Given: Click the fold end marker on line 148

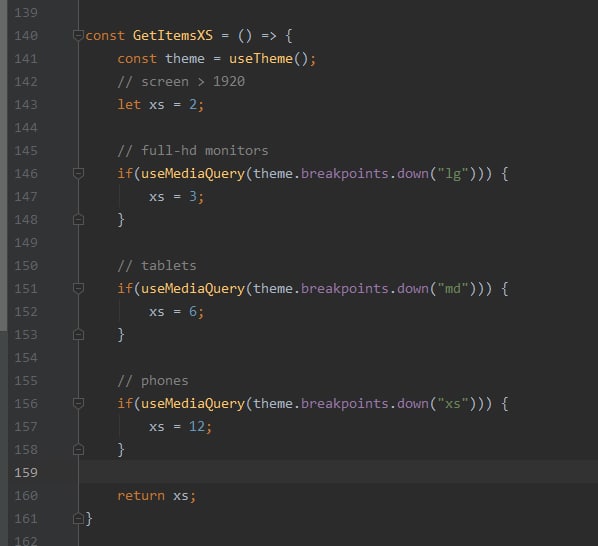Looking at the screenshot, I should coord(78,220).
